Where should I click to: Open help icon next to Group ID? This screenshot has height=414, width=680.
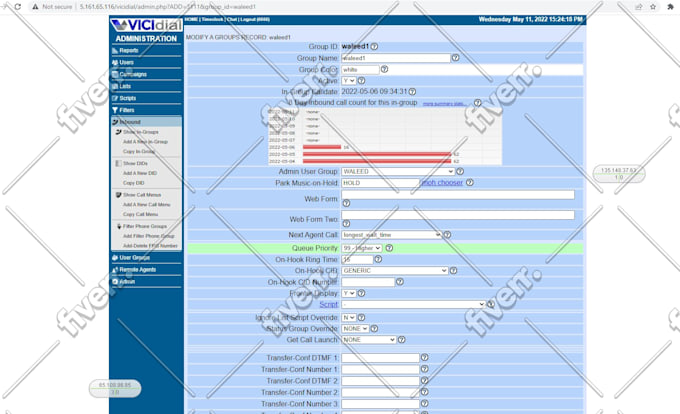pos(374,46)
